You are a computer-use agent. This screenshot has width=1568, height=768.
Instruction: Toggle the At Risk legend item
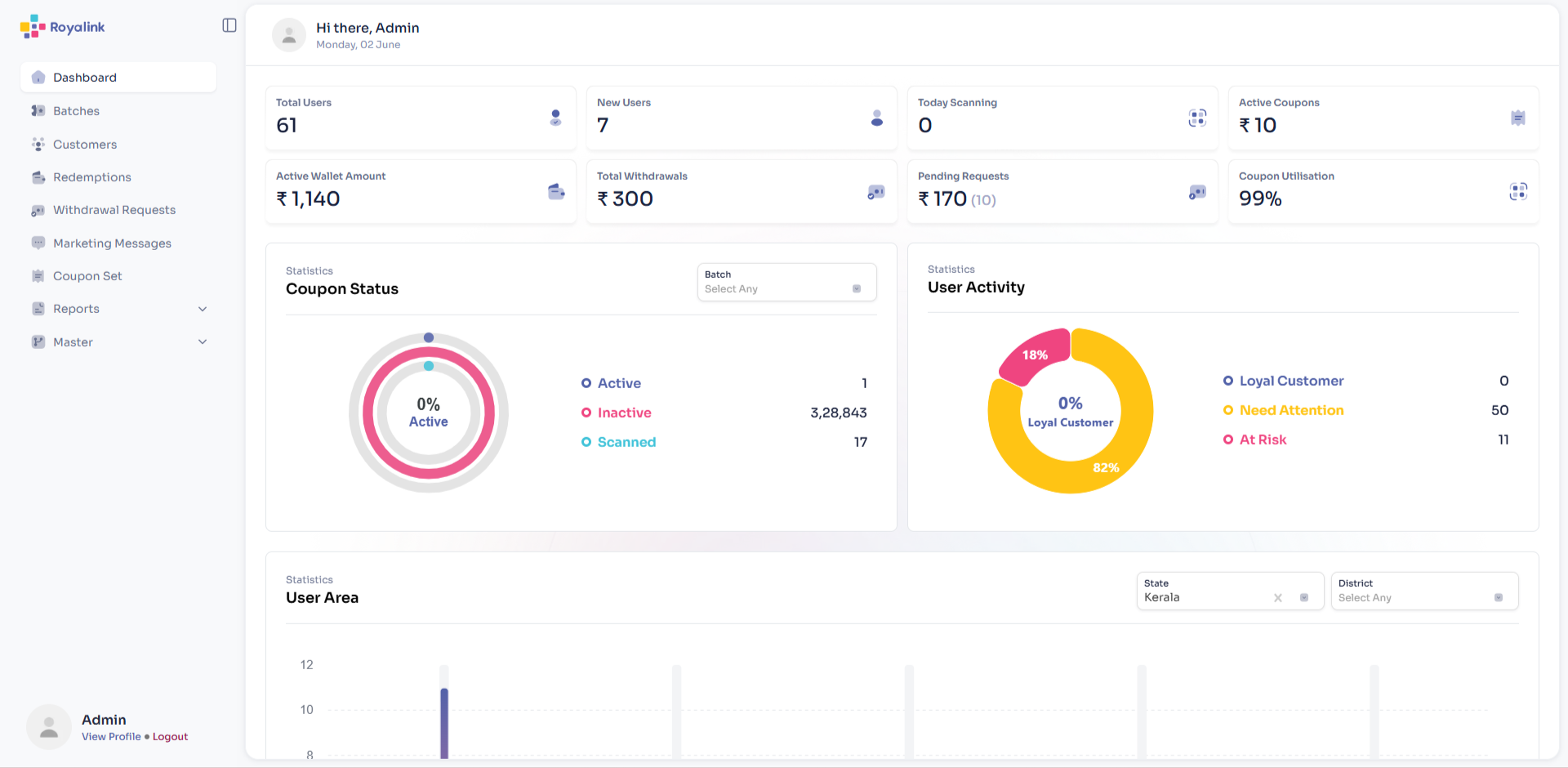(1254, 440)
